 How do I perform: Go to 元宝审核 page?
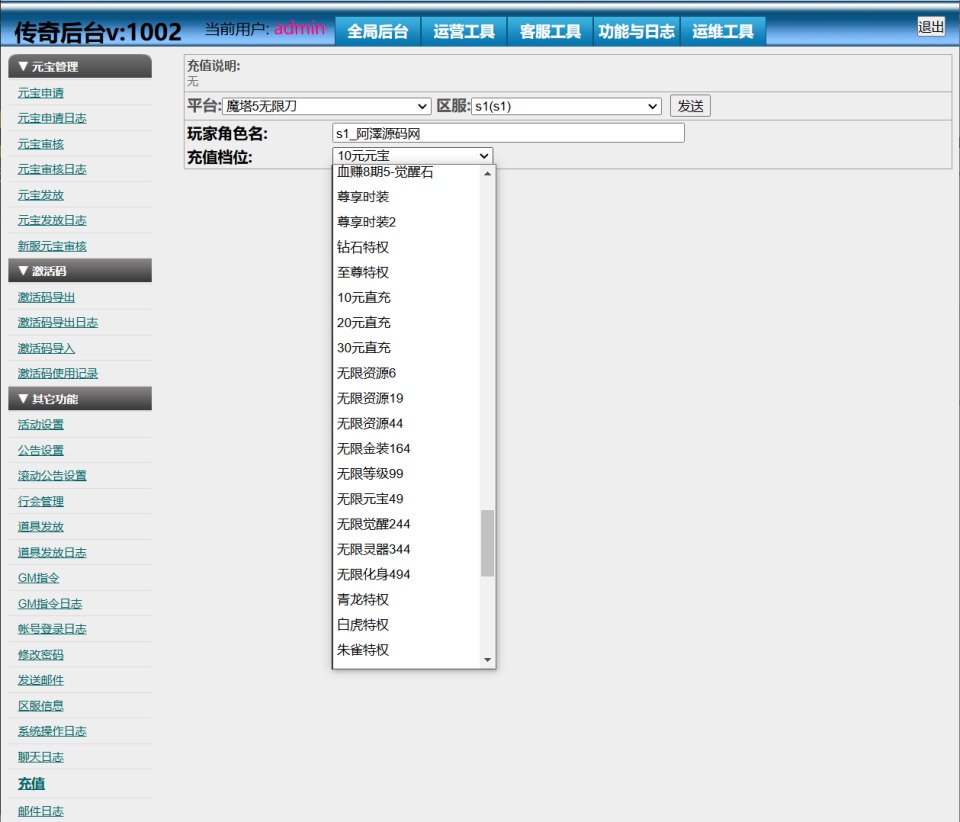coord(41,144)
